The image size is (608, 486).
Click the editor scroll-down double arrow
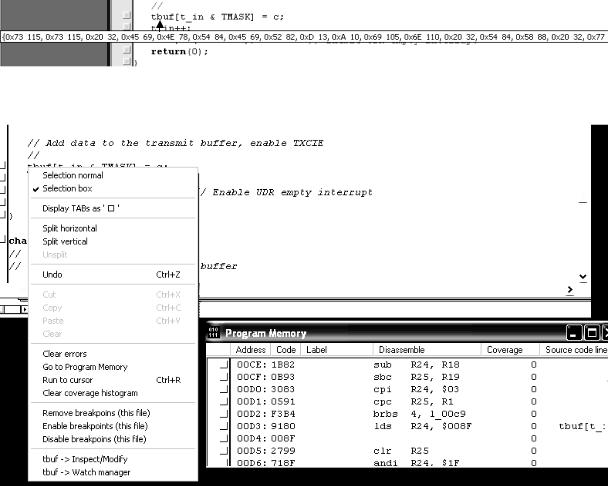pos(582,277)
